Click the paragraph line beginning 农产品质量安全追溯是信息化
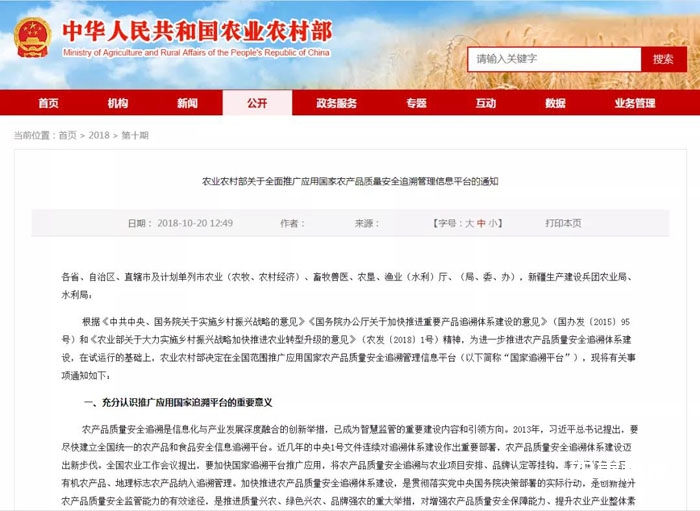This screenshot has height=511, width=700. tap(360, 429)
